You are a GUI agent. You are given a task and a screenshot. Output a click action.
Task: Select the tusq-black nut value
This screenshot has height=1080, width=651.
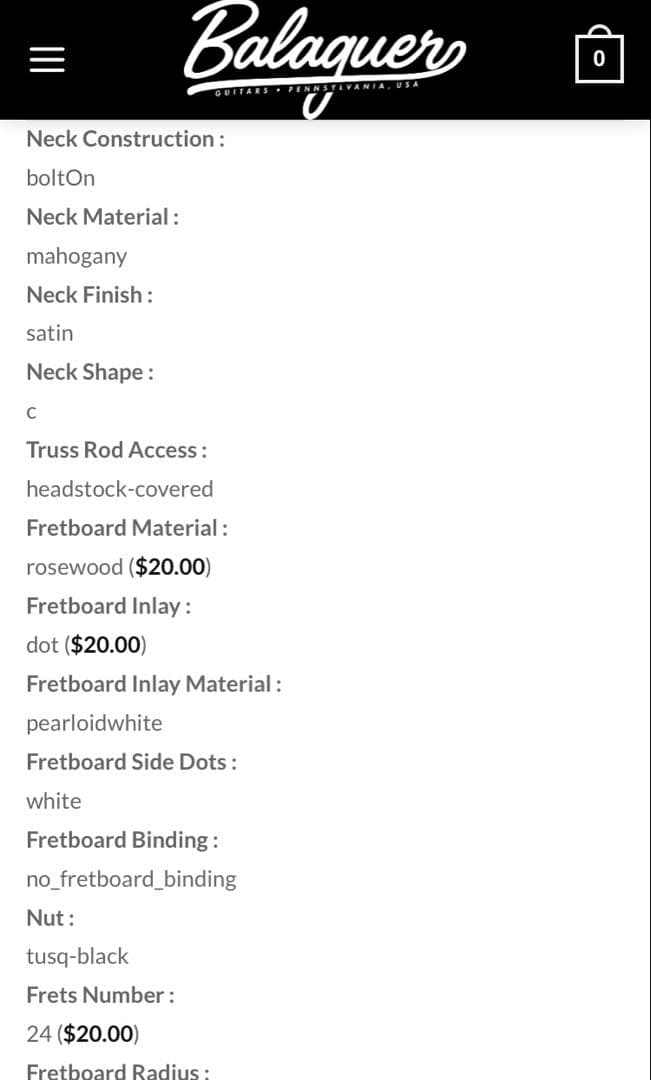point(77,956)
